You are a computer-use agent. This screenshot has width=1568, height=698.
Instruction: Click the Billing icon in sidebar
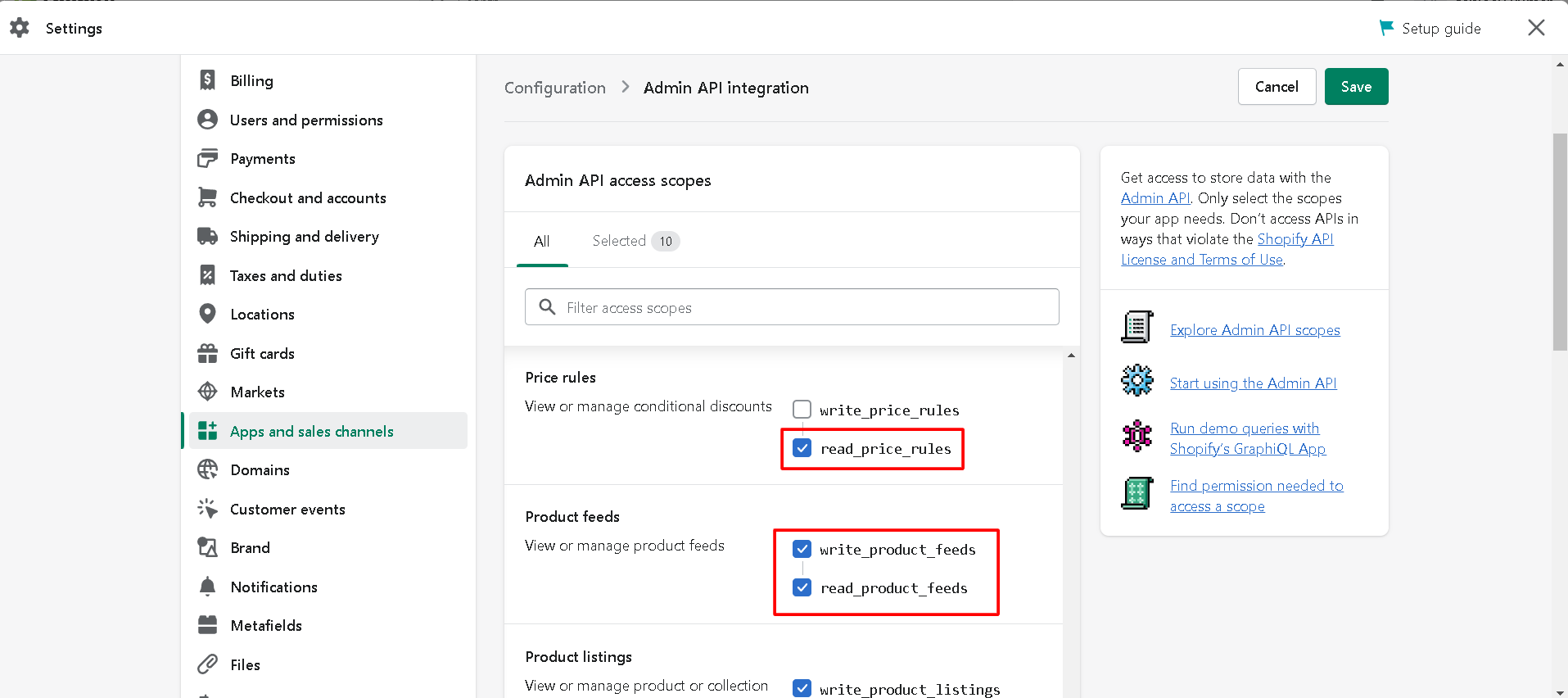[x=208, y=80]
